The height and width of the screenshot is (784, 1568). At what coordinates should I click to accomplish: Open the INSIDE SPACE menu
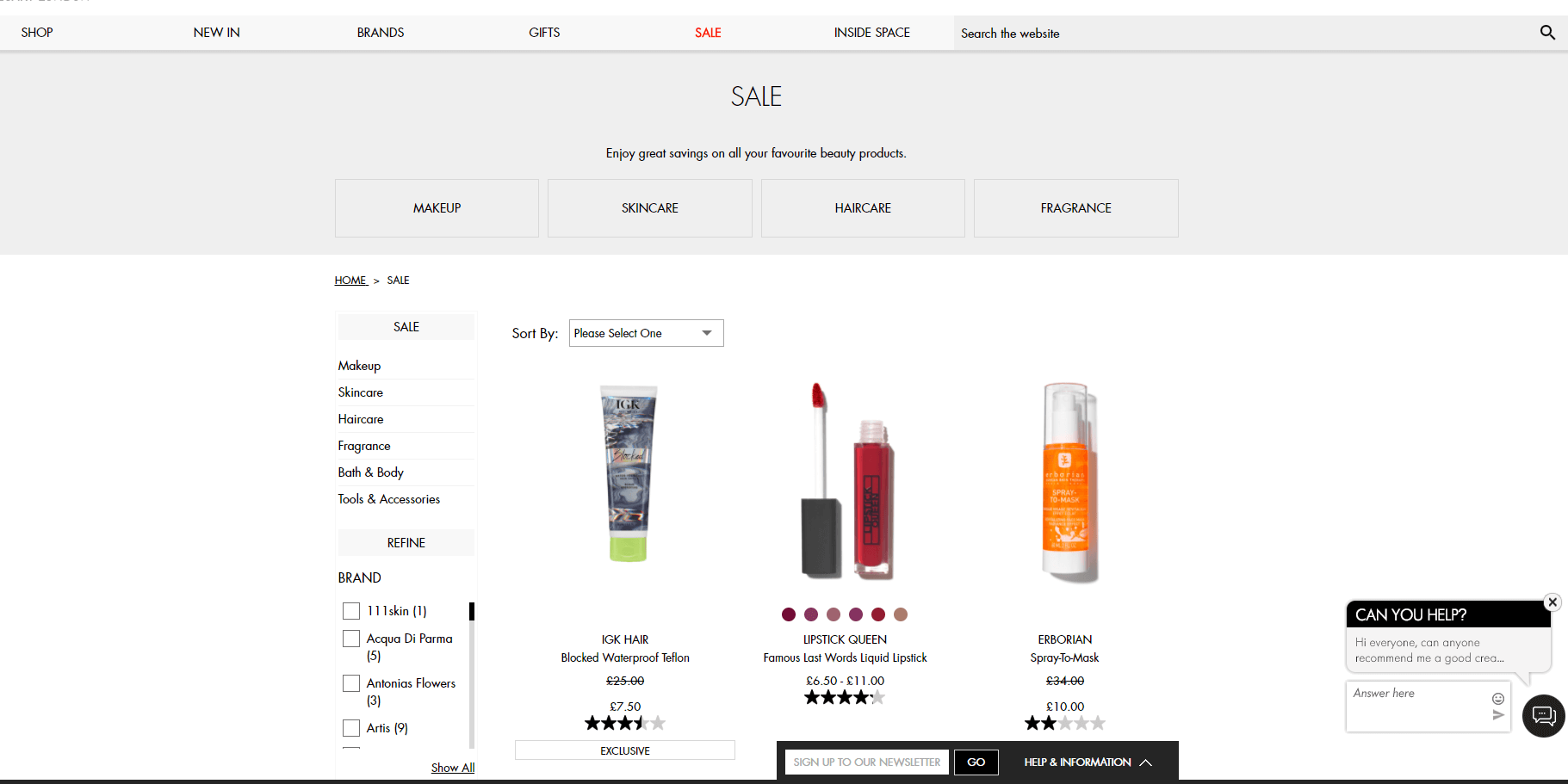pyautogui.click(x=872, y=33)
